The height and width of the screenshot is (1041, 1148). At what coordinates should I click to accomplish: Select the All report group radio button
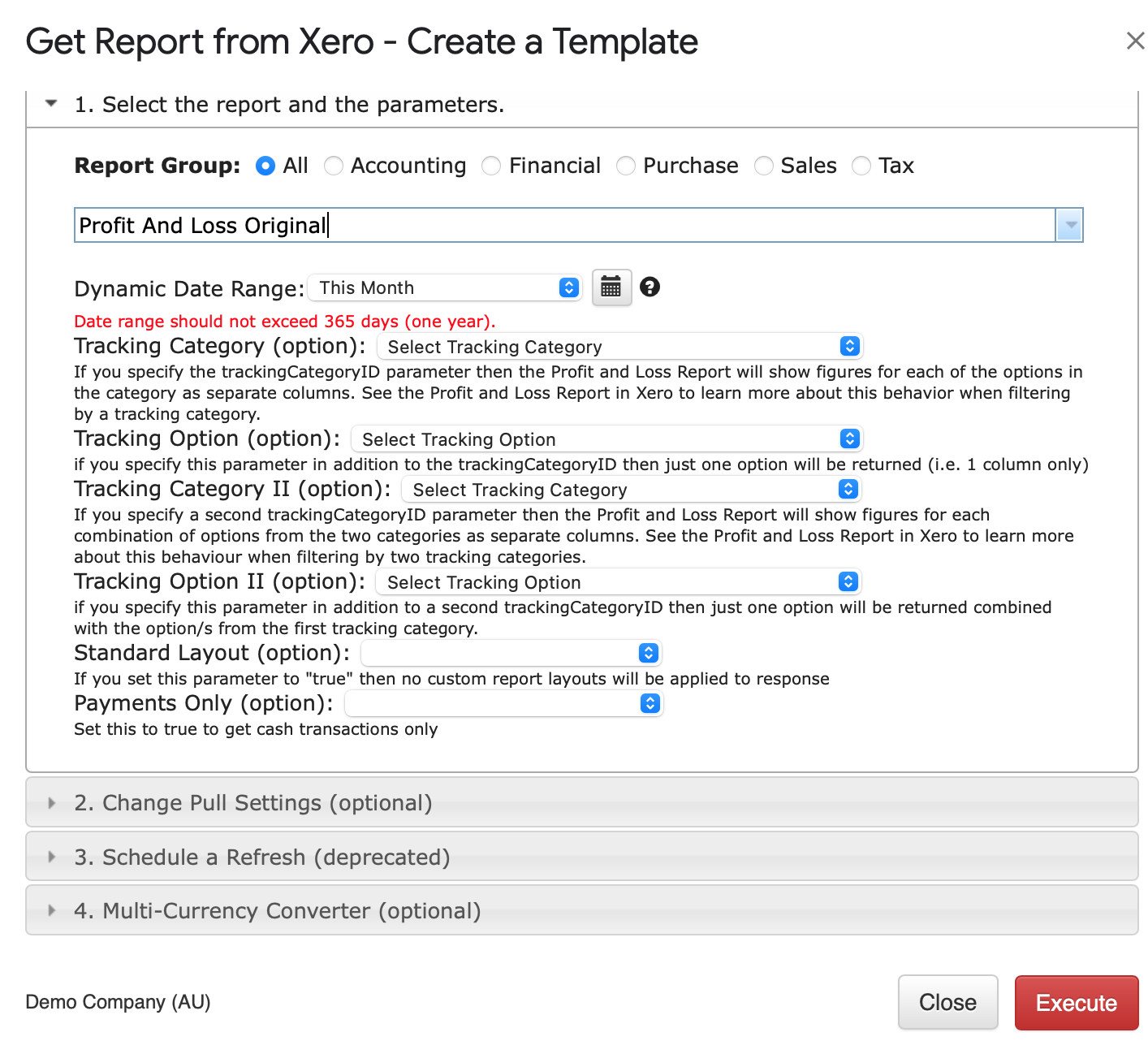(x=265, y=166)
